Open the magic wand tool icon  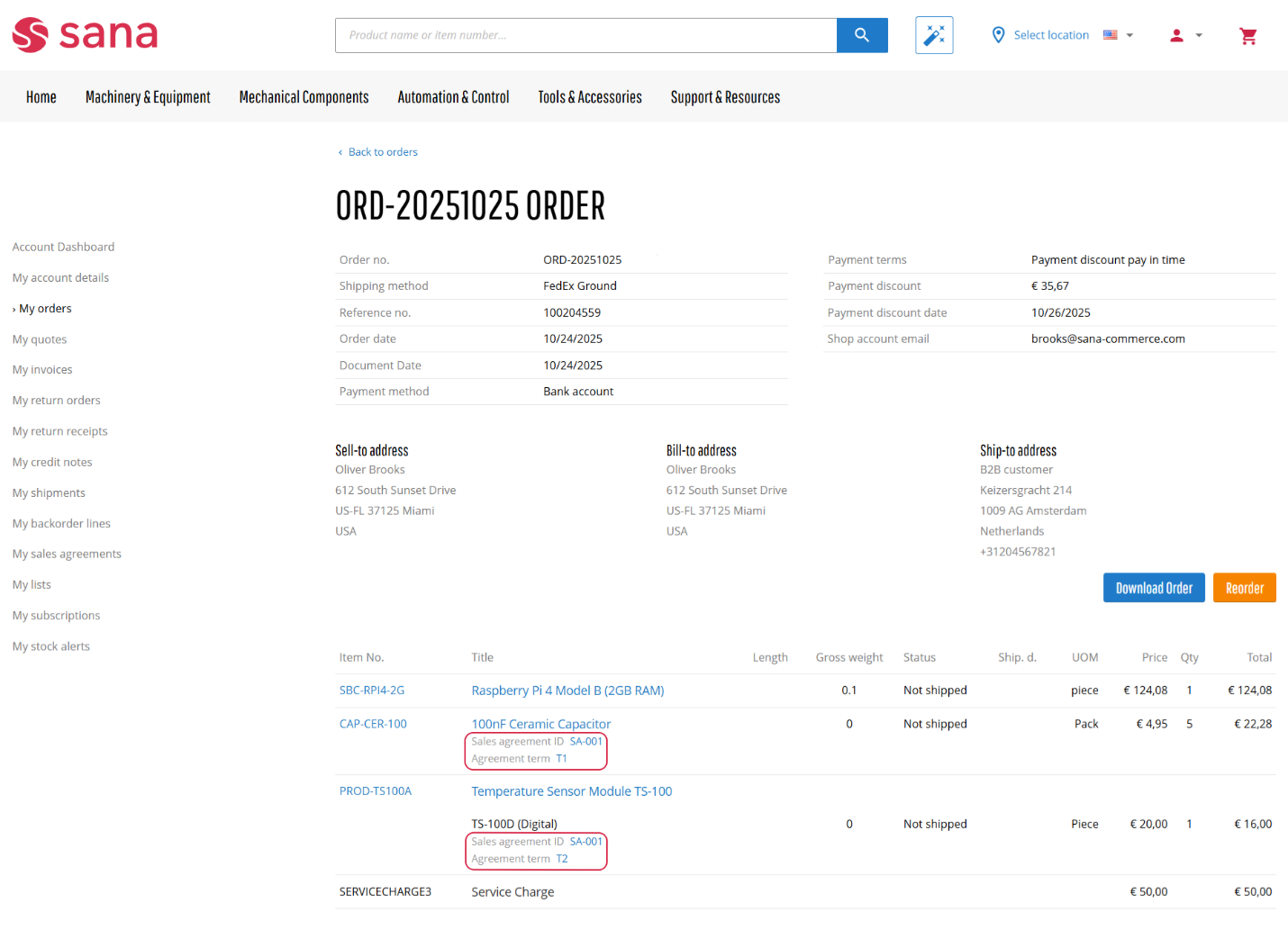pyautogui.click(x=934, y=35)
